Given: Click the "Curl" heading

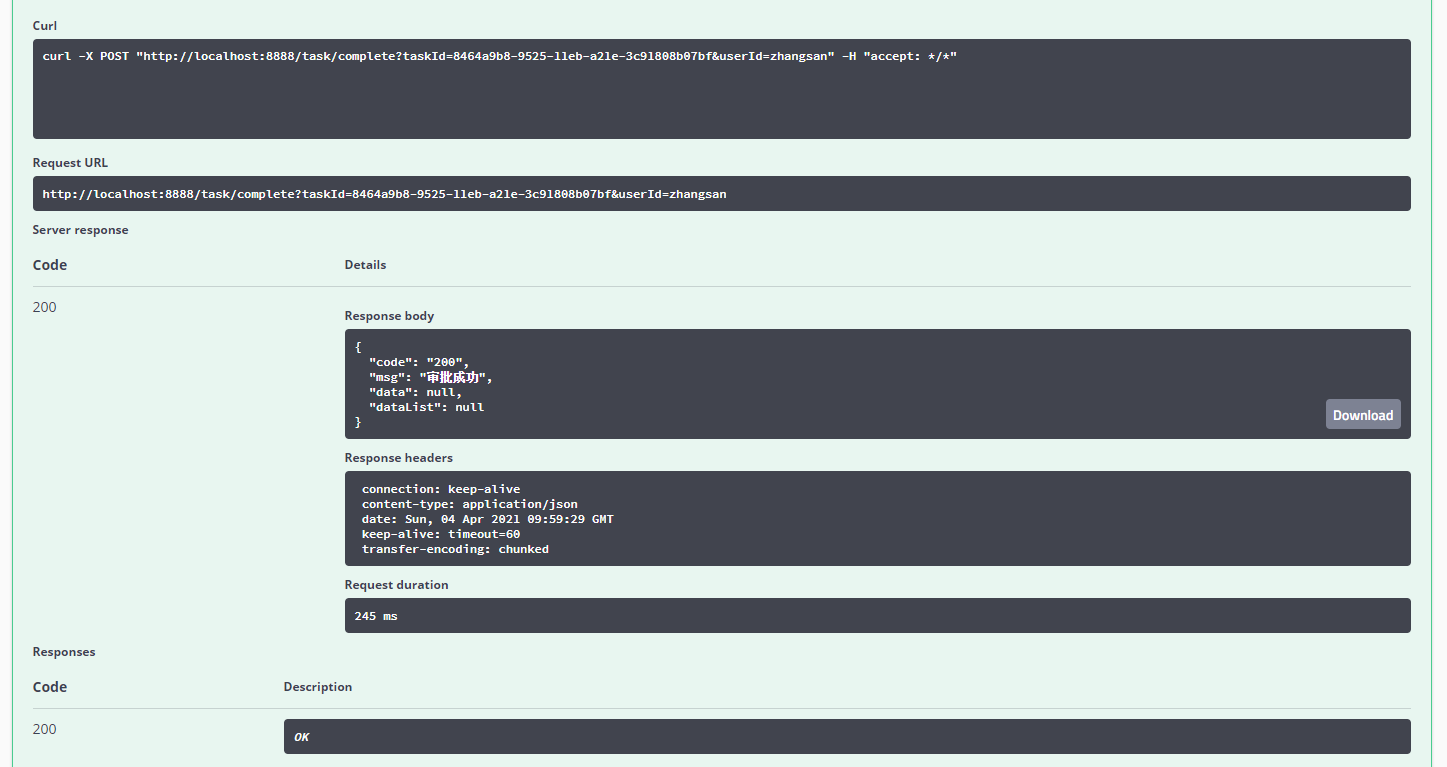Looking at the screenshot, I should tap(45, 25).
